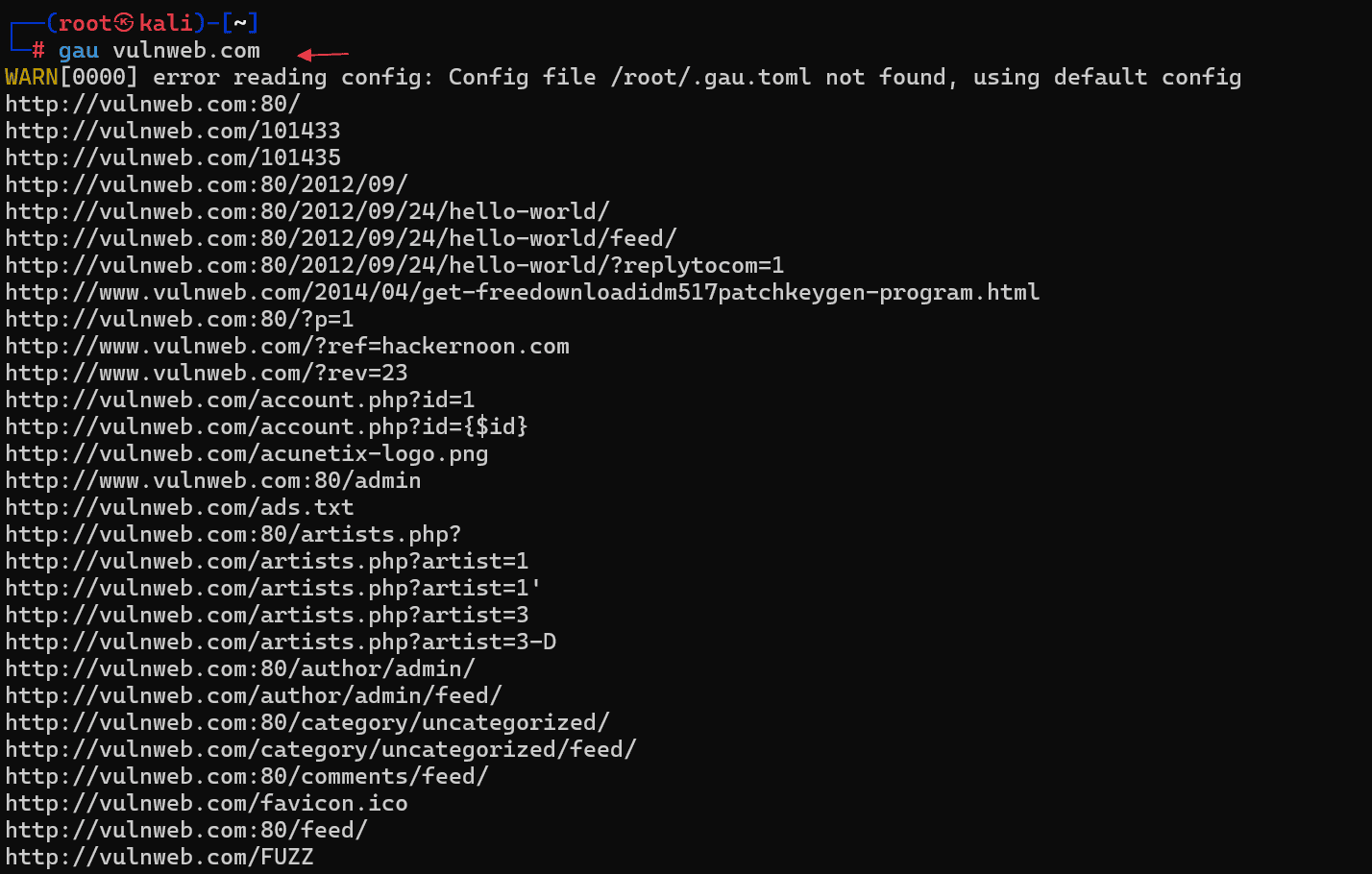Click the Kali skull icon in prompt
The height and width of the screenshot is (874, 1372).
(x=124, y=22)
